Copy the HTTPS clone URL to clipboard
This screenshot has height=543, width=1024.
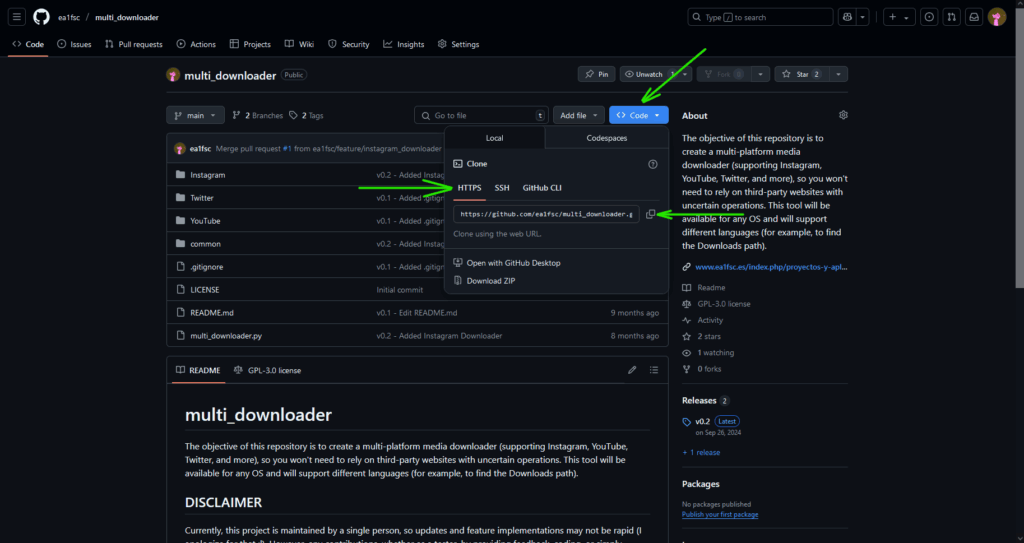650,214
